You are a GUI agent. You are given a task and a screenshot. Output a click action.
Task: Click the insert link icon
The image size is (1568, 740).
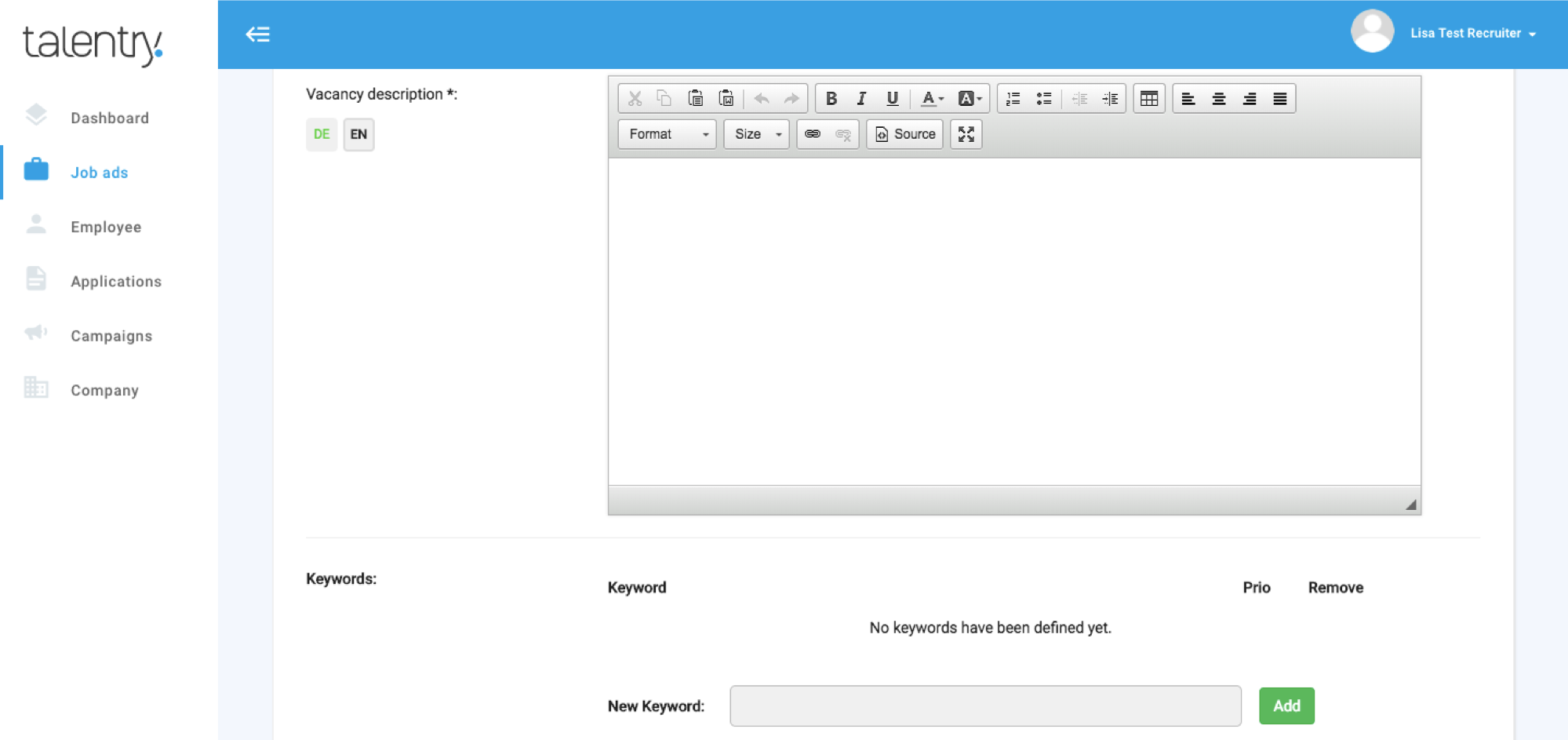tap(813, 134)
